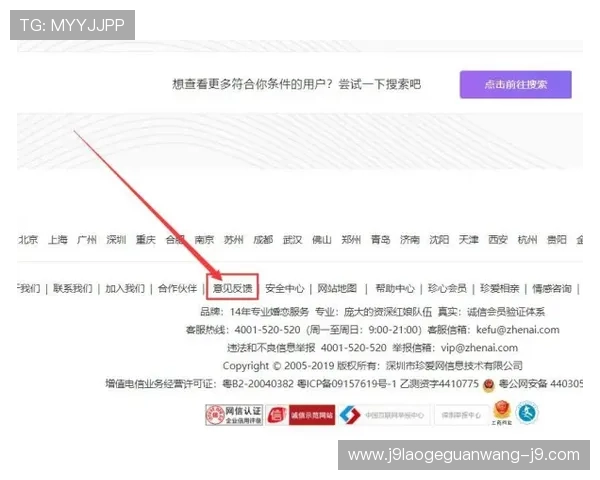Click the round blue certification icon
The image size is (600, 480).
click(527, 413)
